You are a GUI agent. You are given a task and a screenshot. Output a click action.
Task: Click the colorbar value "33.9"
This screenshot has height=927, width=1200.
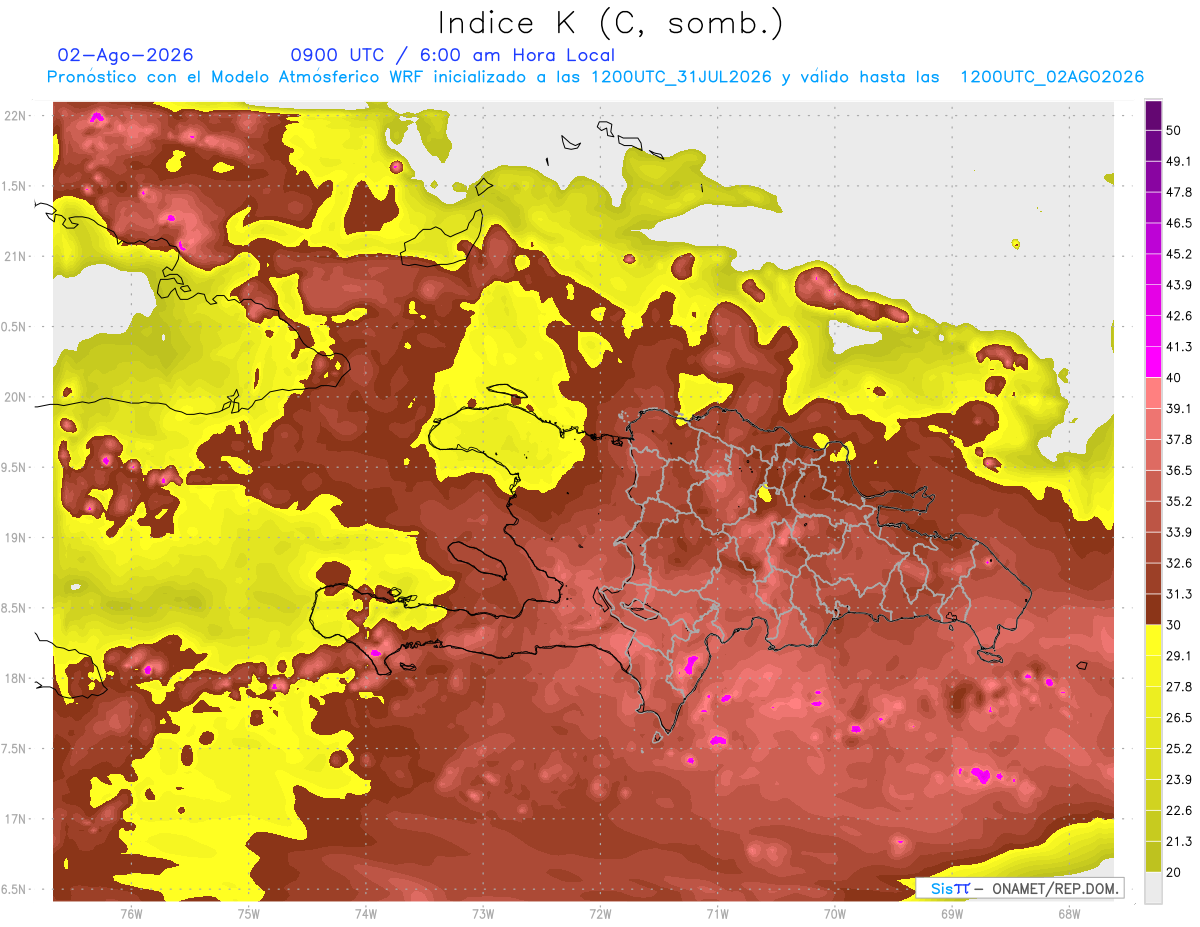1178,532
